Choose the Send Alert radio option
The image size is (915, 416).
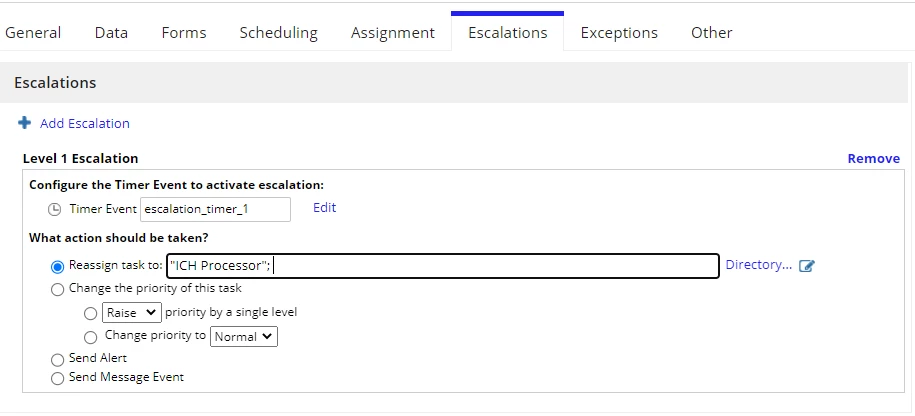pyautogui.click(x=57, y=359)
